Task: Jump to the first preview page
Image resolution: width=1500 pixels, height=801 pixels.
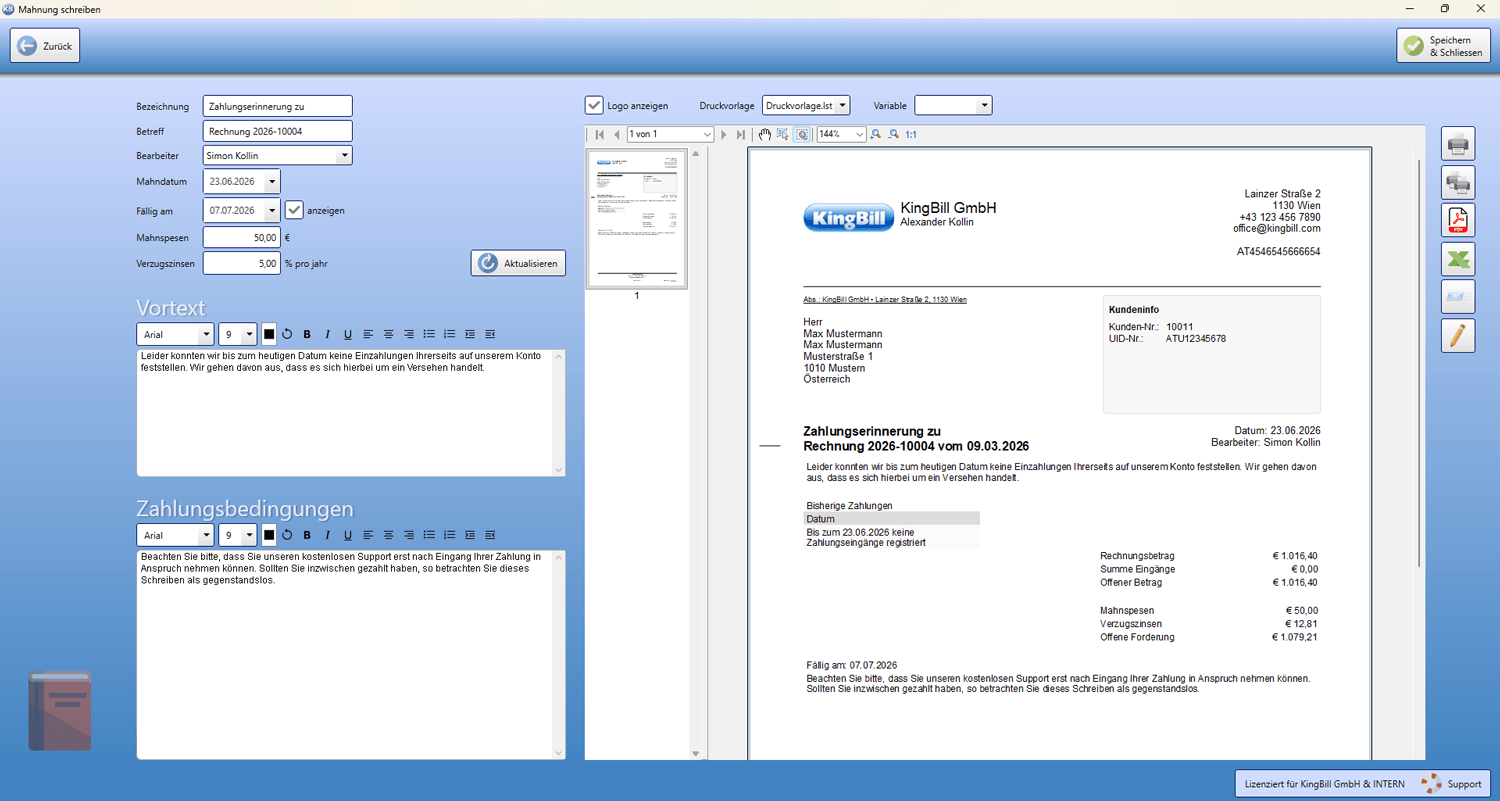Action: pos(599,134)
